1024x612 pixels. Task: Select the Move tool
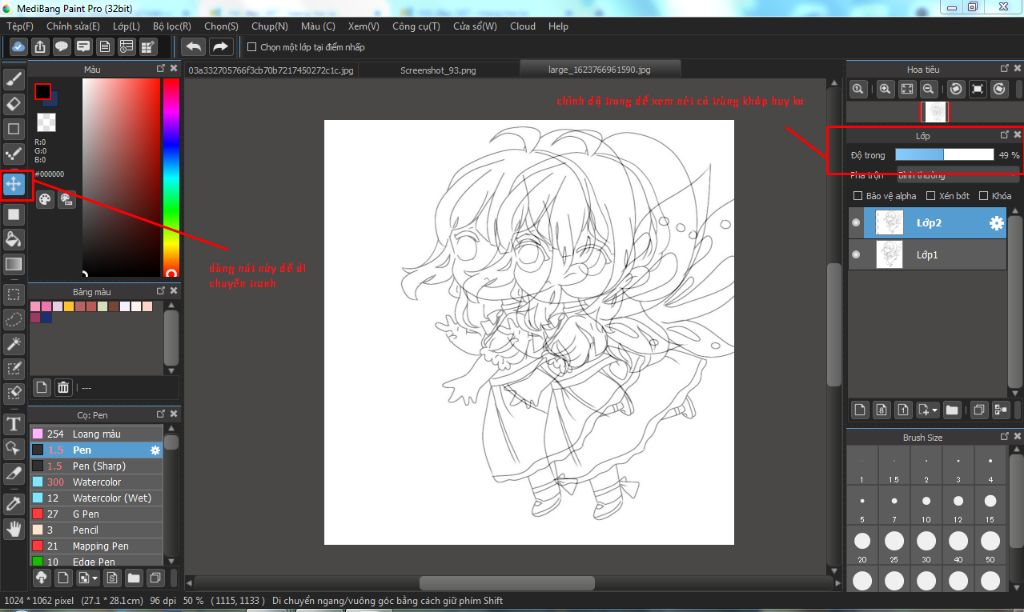(x=14, y=184)
